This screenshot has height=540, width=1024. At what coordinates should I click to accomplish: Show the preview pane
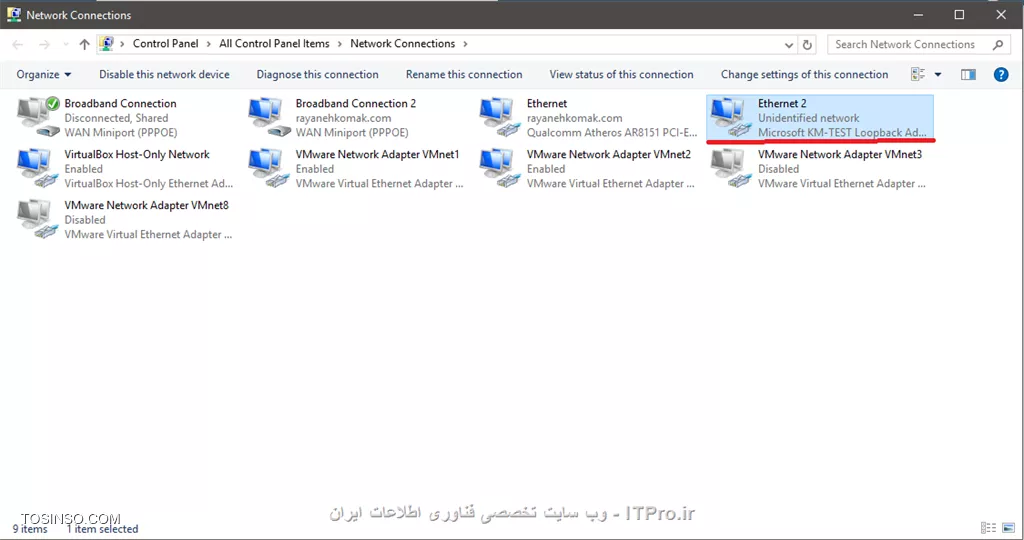point(968,74)
